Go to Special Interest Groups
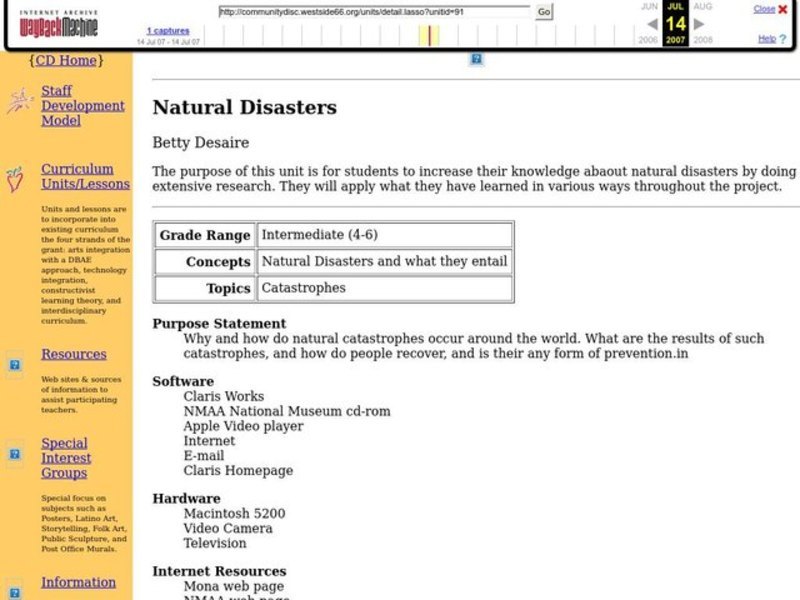Image resolution: width=800 pixels, height=600 pixels. pos(65,457)
